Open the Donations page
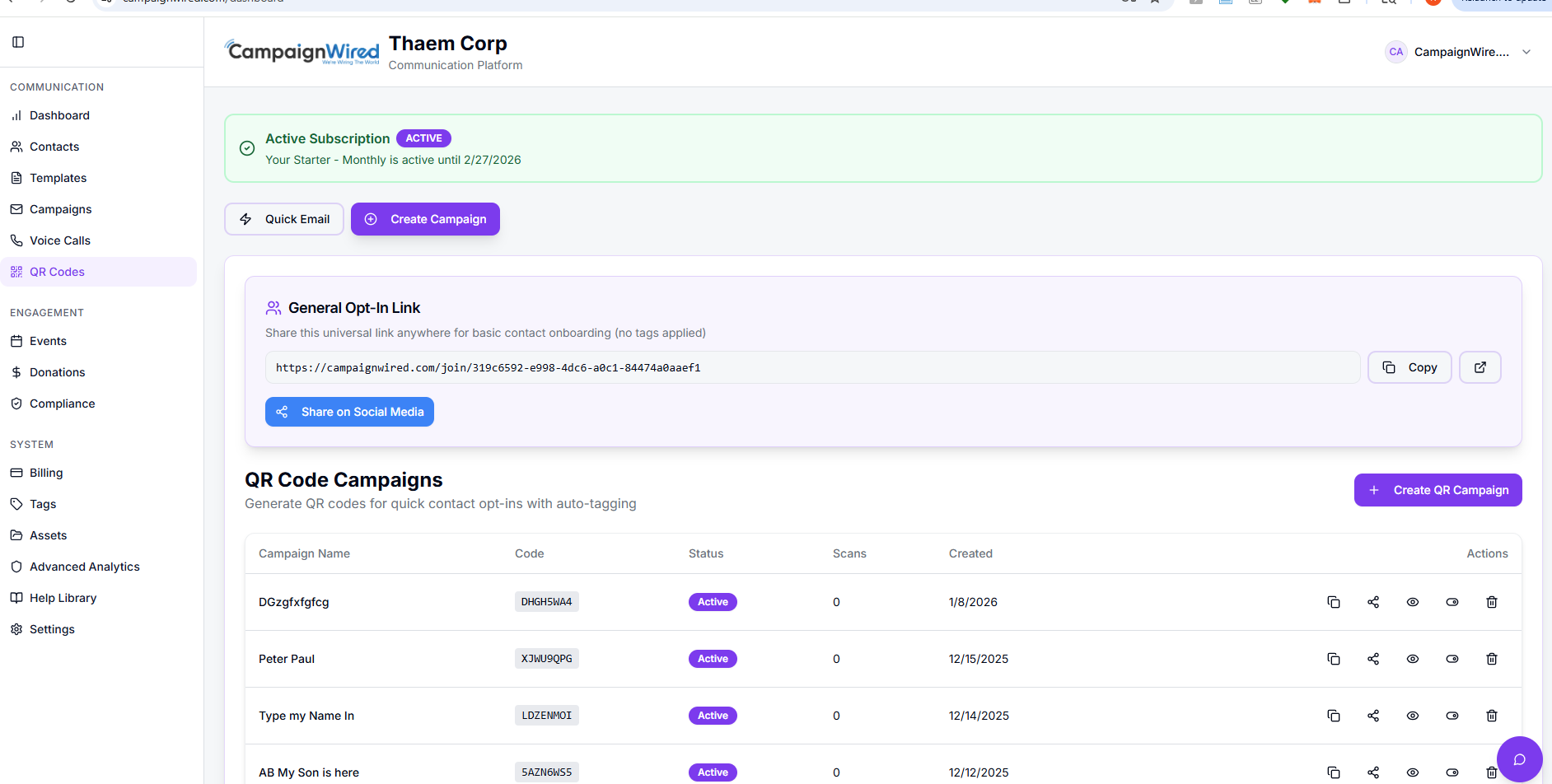This screenshot has width=1552, height=784. click(x=98, y=372)
